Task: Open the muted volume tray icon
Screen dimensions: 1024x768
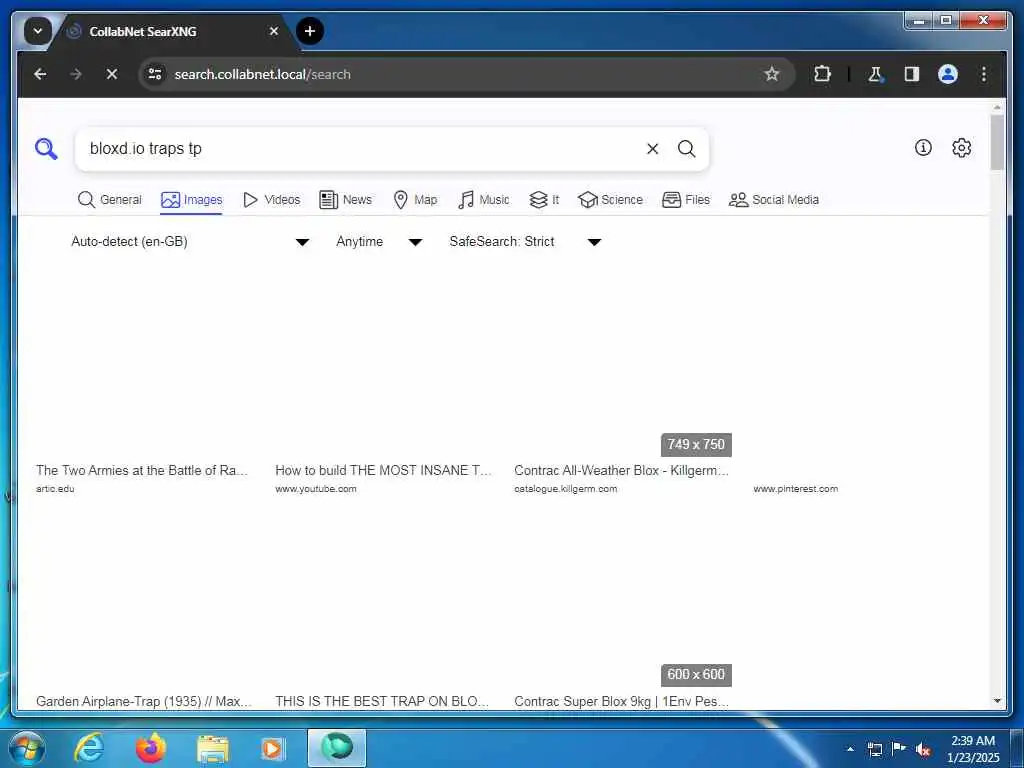Action: (x=923, y=750)
